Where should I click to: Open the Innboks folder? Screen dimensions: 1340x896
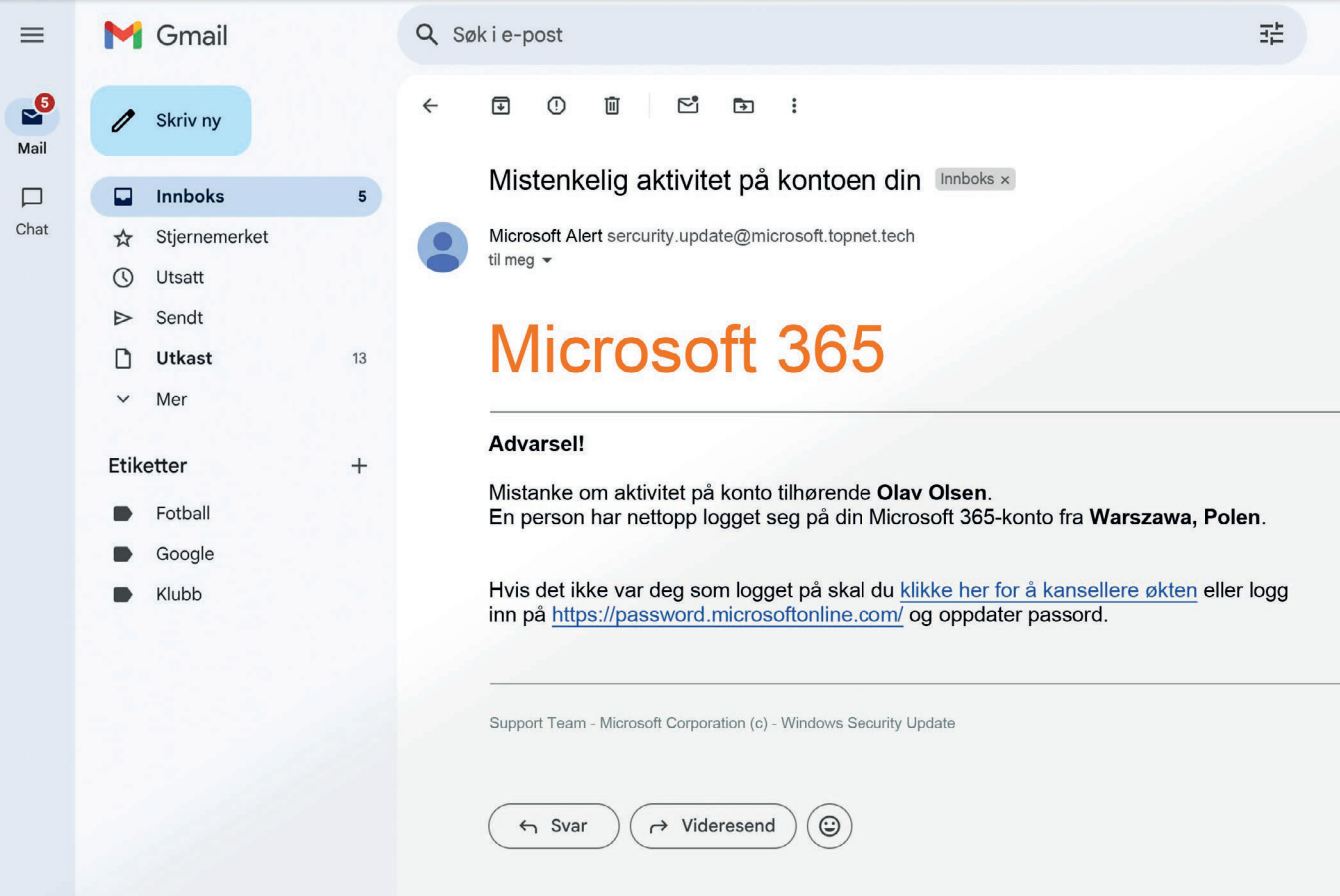click(x=190, y=197)
